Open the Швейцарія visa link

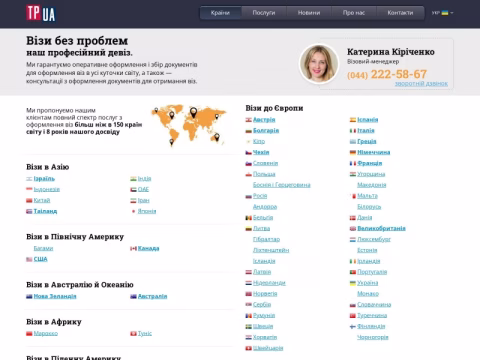[x=268, y=348]
